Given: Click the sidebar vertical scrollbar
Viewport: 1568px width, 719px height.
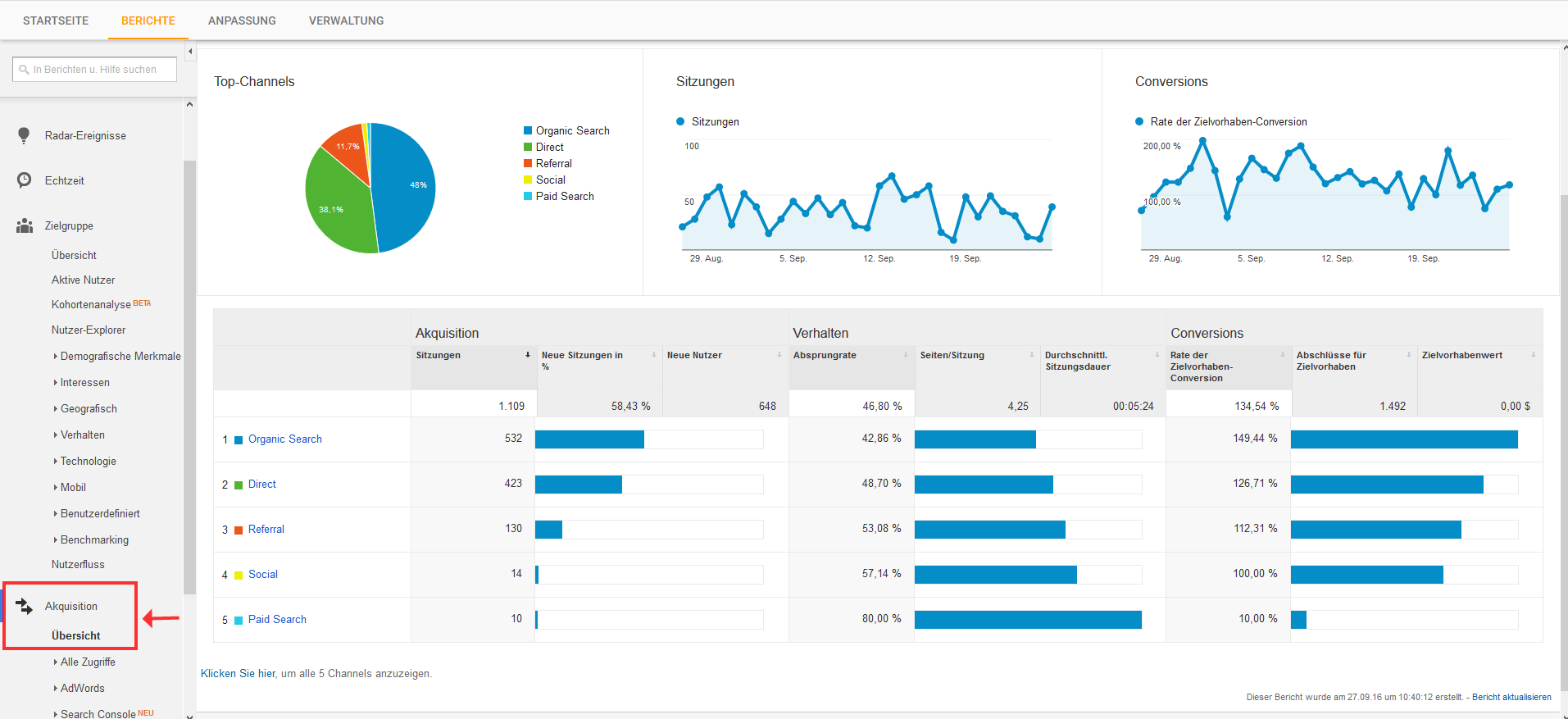Looking at the screenshot, I should (190, 377).
